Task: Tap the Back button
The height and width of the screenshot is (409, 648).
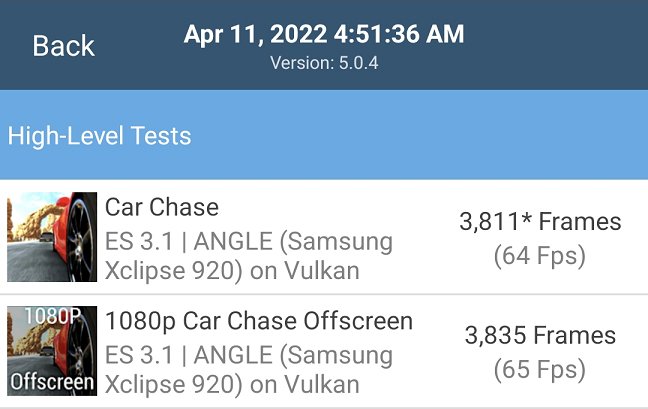Action: click(64, 45)
